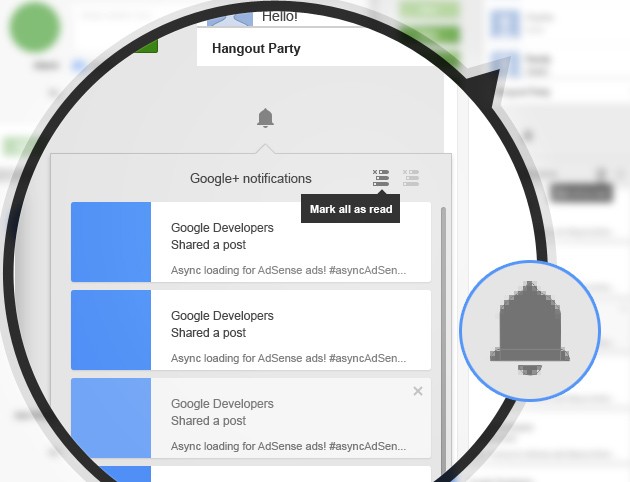Viewport: 630px width, 482px height.
Task: Click the second notification's blue thumbnail
Action: click(111, 330)
